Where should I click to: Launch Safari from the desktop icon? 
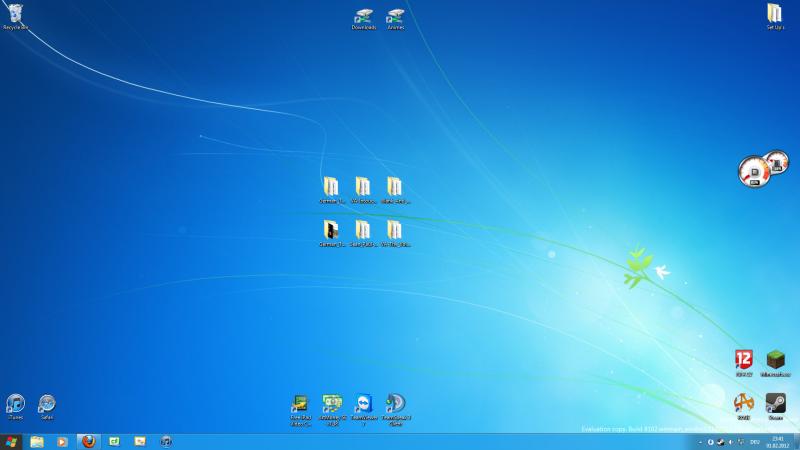coord(46,404)
